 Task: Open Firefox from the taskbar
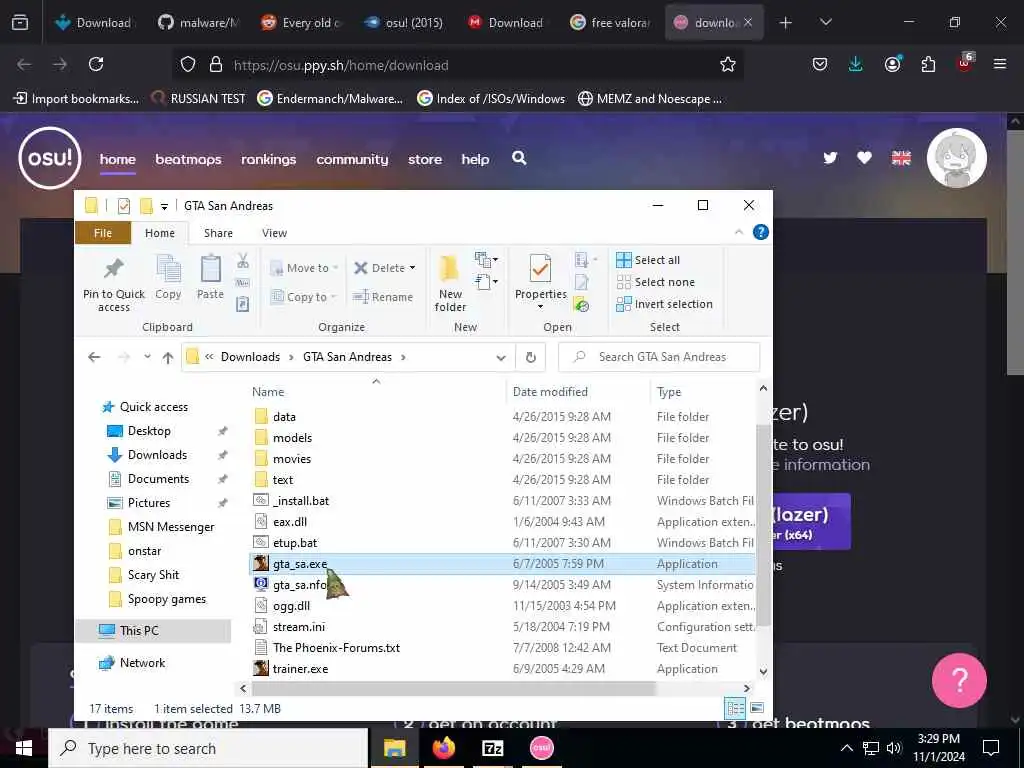(x=443, y=748)
